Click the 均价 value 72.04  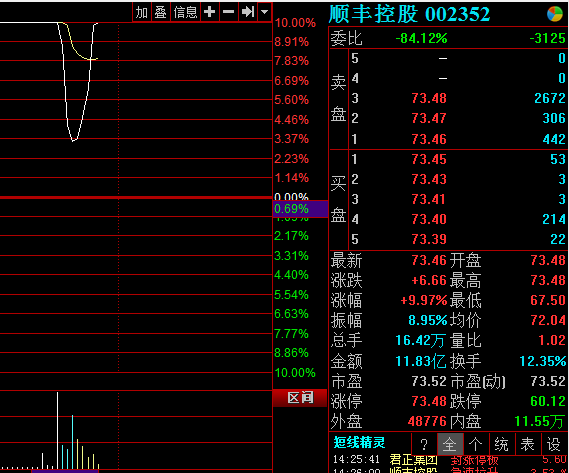(548, 321)
